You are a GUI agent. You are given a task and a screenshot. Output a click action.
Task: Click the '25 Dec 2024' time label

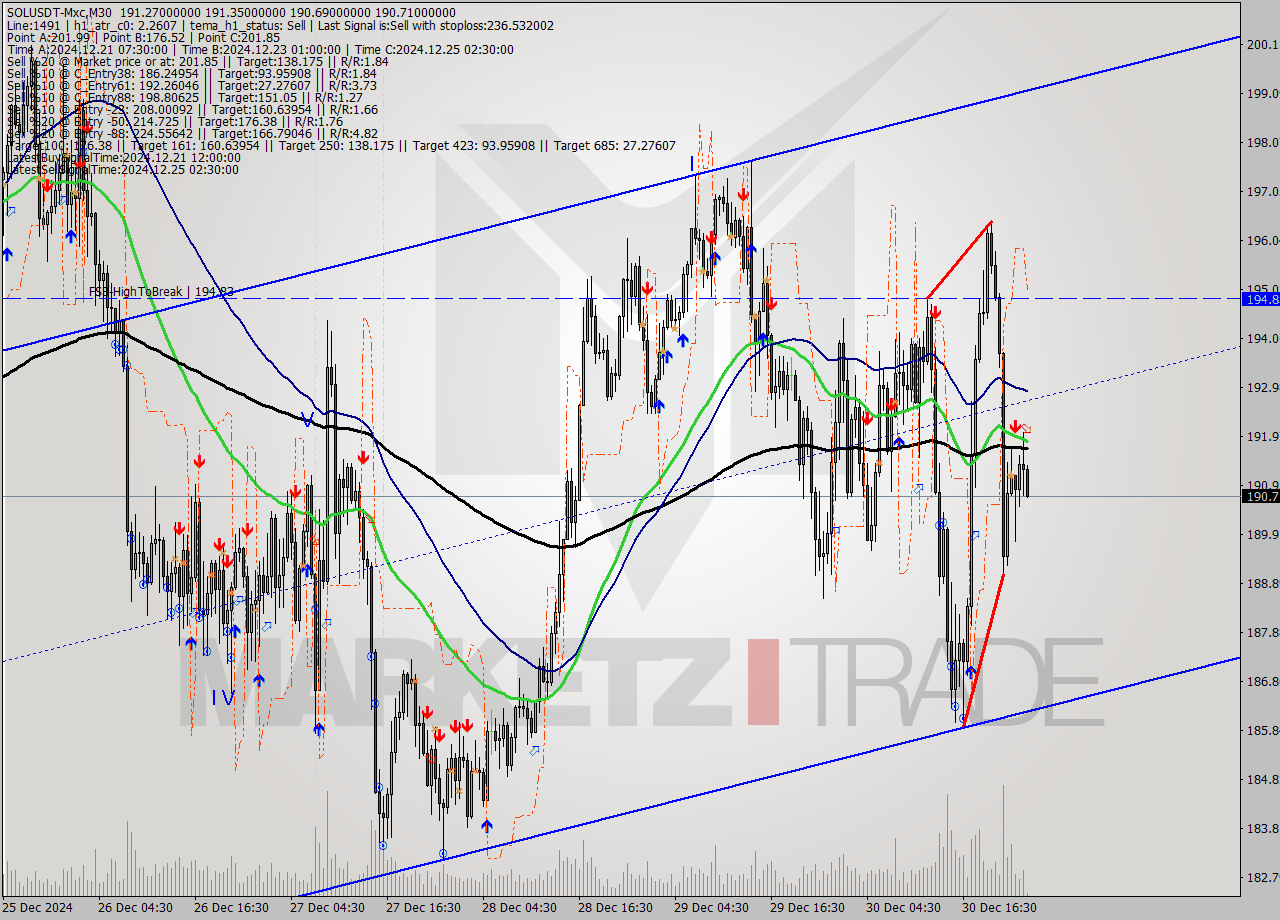[37, 908]
